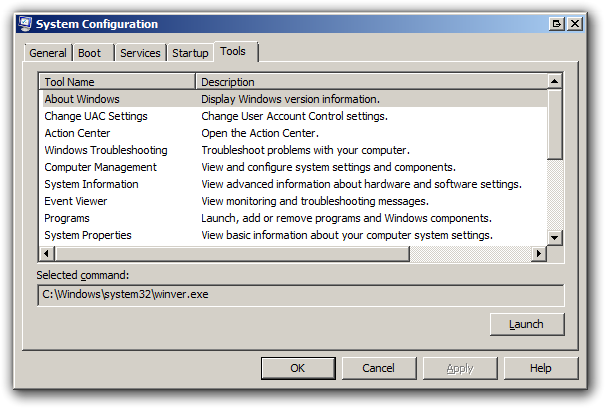Click the Selected command text field
605x409 pixels.
click(x=301, y=295)
